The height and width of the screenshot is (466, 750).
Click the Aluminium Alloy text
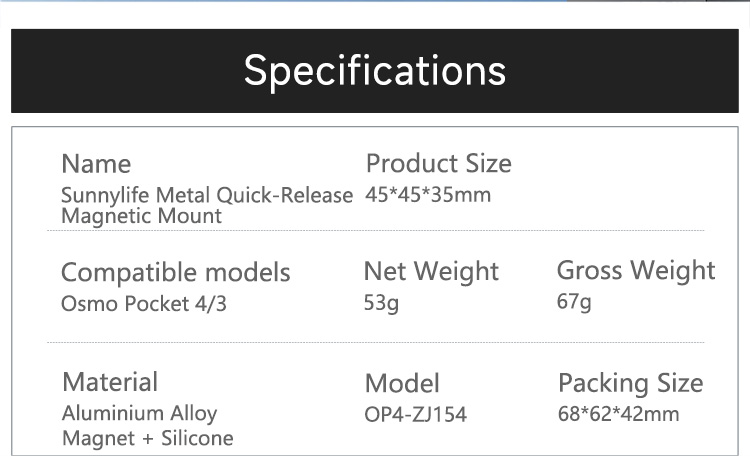pyautogui.click(x=139, y=413)
